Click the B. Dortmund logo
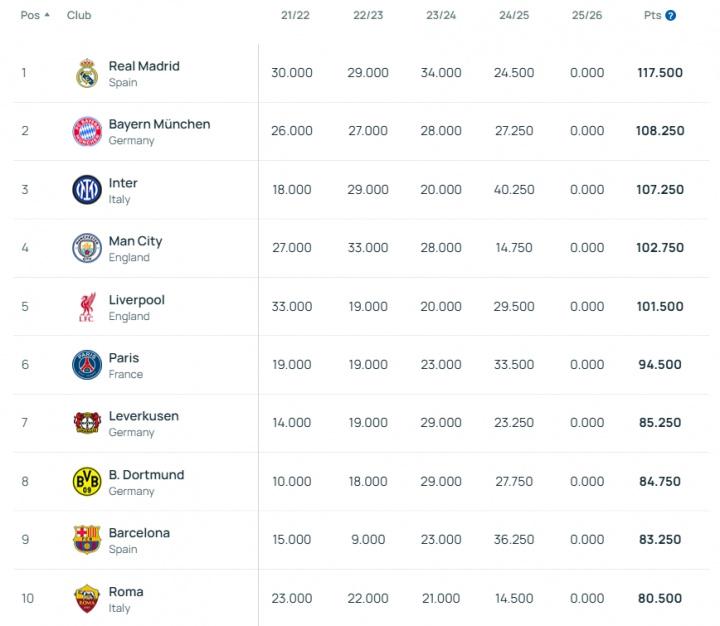 [87, 482]
